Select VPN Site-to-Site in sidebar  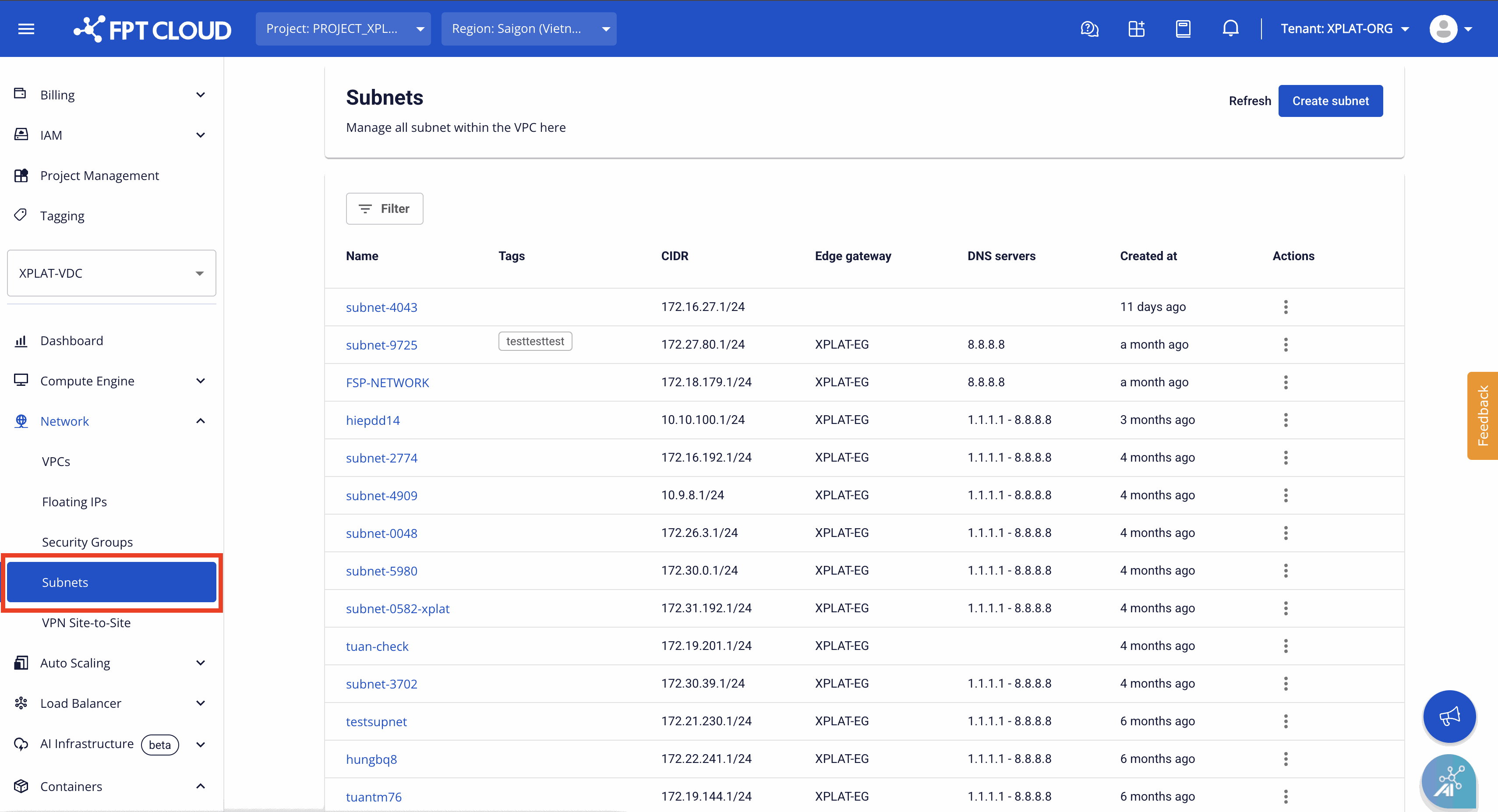pos(86,622)
